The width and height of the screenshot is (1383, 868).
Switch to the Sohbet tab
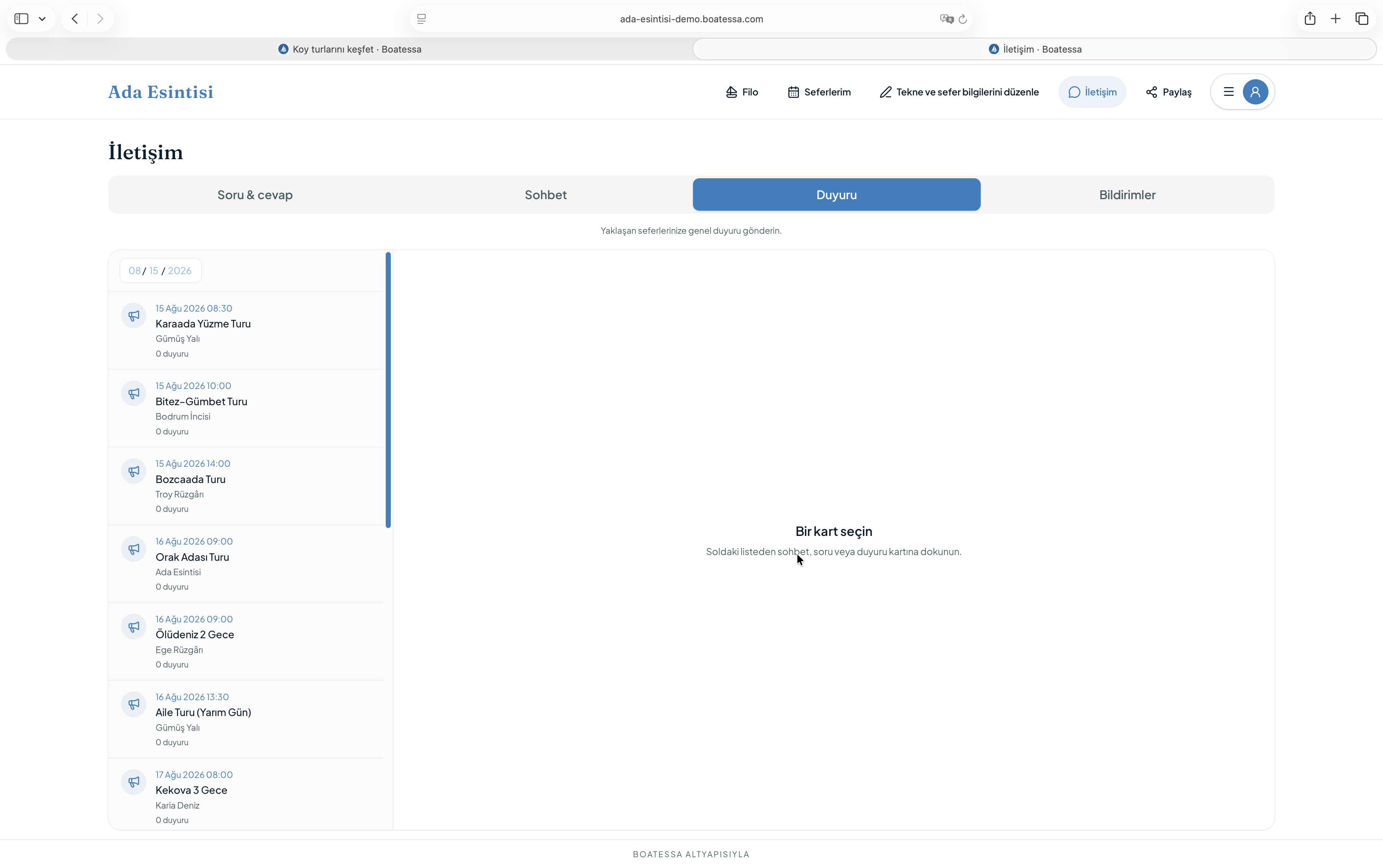545,194
